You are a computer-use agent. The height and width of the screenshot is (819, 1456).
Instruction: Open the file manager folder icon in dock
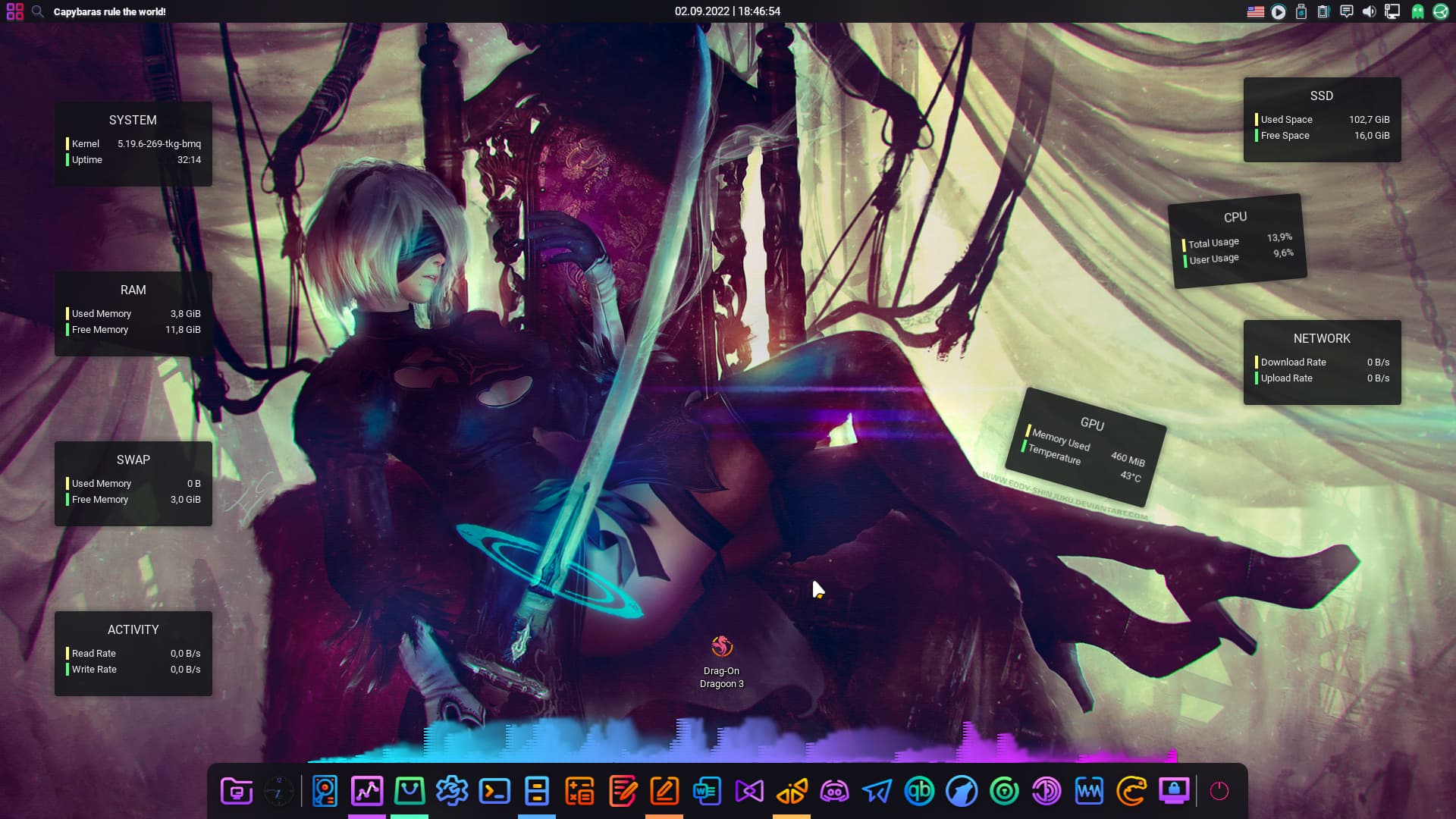coord(237,792)
